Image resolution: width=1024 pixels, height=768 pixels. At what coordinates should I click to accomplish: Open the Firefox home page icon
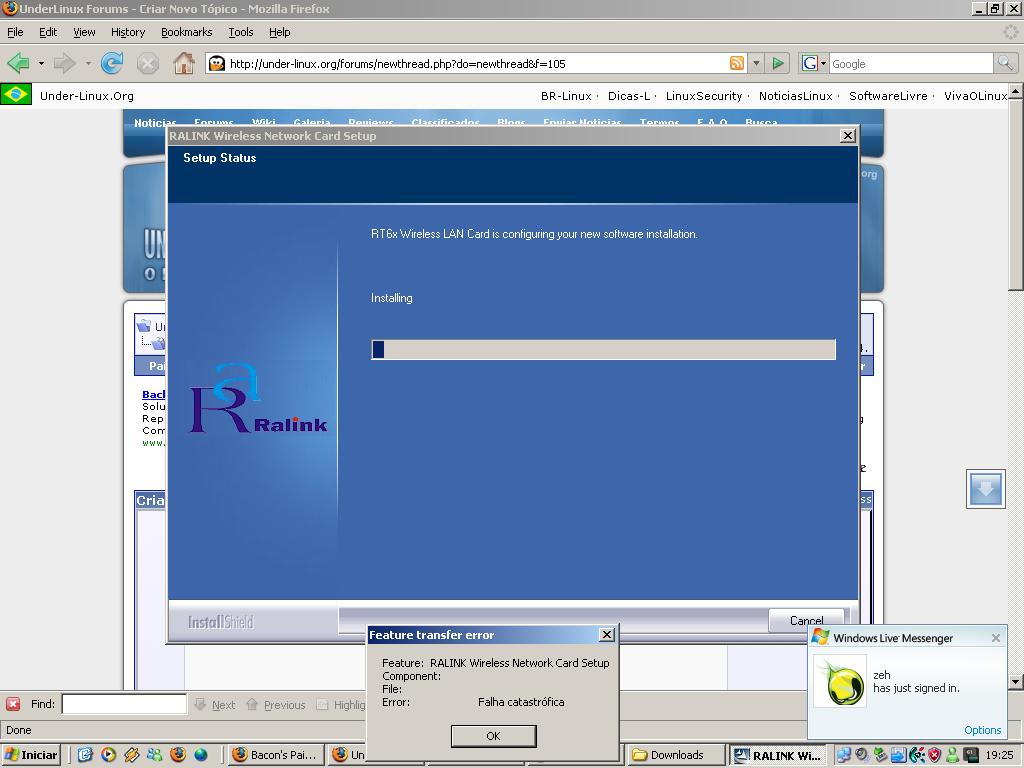pos(184,63)
